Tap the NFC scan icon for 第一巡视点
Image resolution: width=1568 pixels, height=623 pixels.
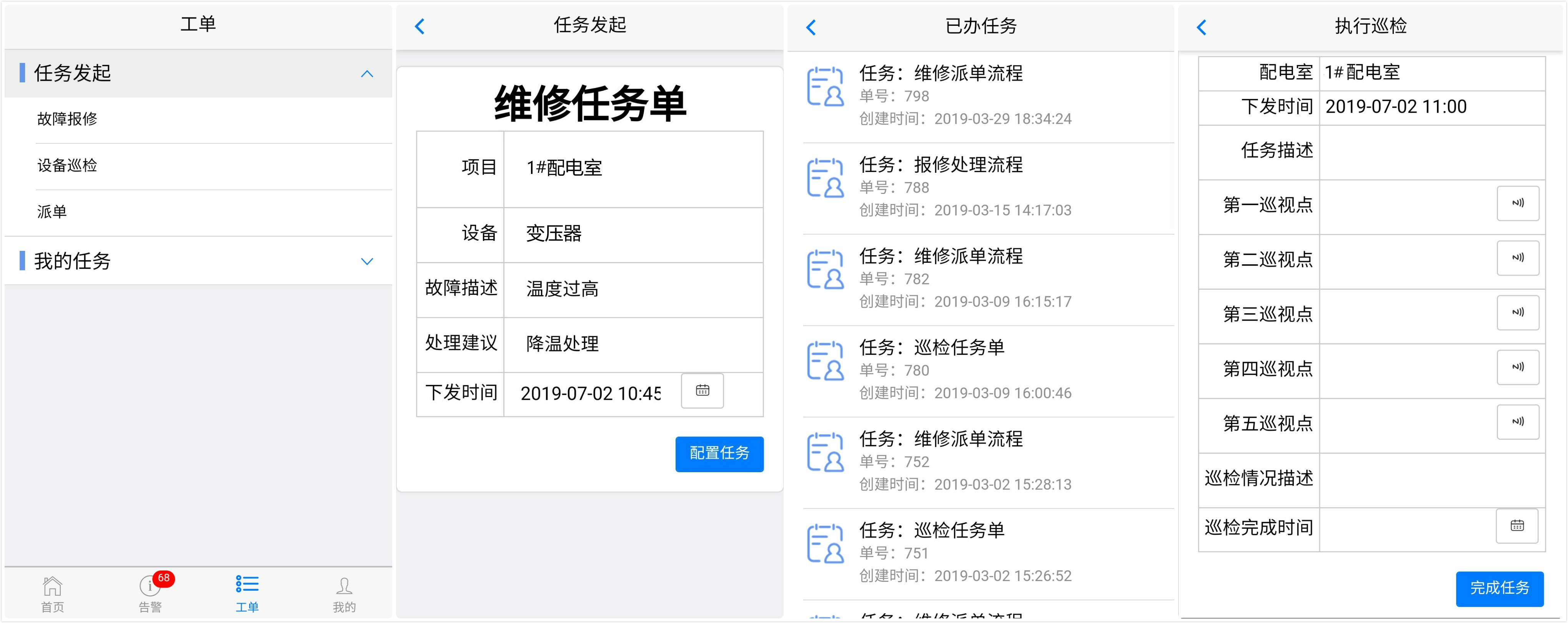(x=1518, y=204)
